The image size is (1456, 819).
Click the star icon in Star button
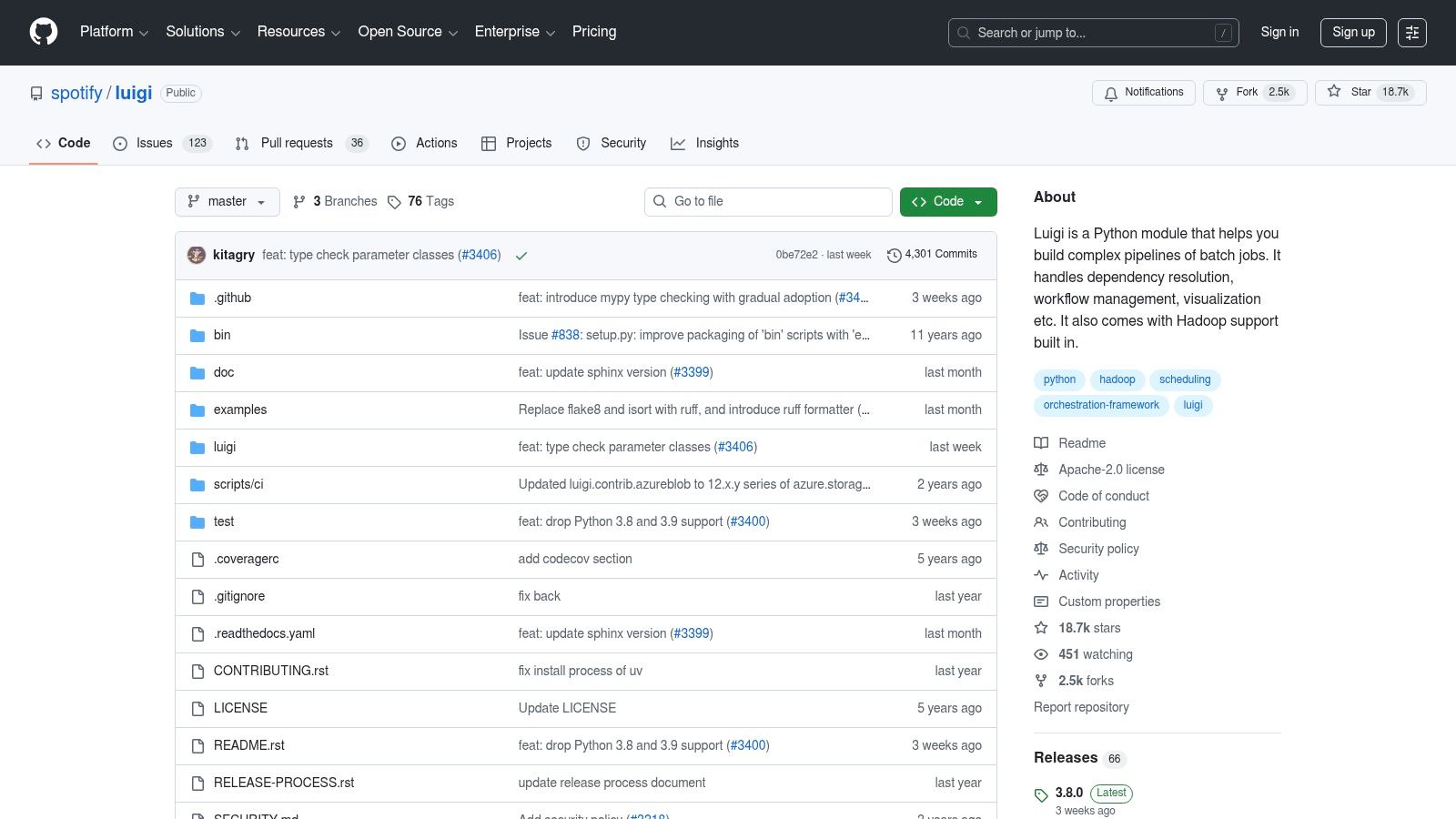(x=1334, y=92)
